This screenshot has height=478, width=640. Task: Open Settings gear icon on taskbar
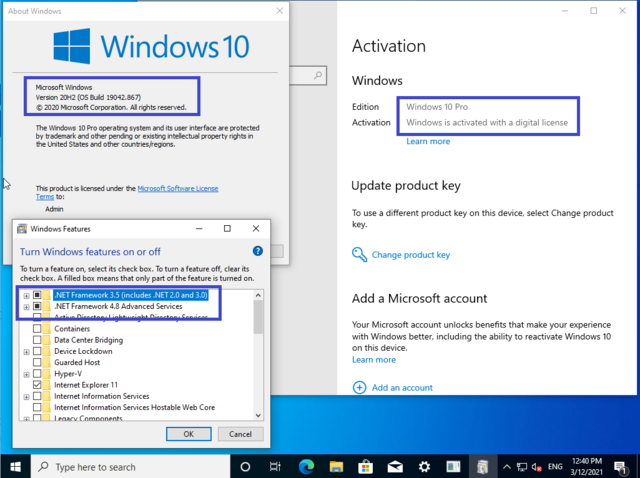tap(424, 467)
